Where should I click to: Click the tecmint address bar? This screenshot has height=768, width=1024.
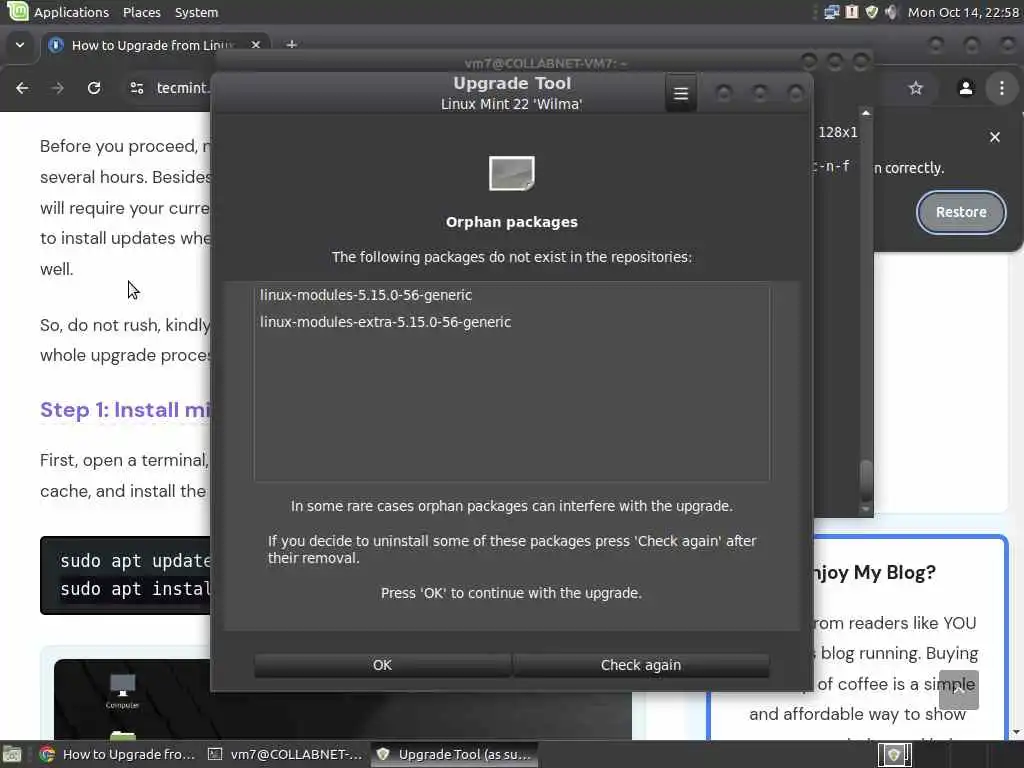[182, 88]
